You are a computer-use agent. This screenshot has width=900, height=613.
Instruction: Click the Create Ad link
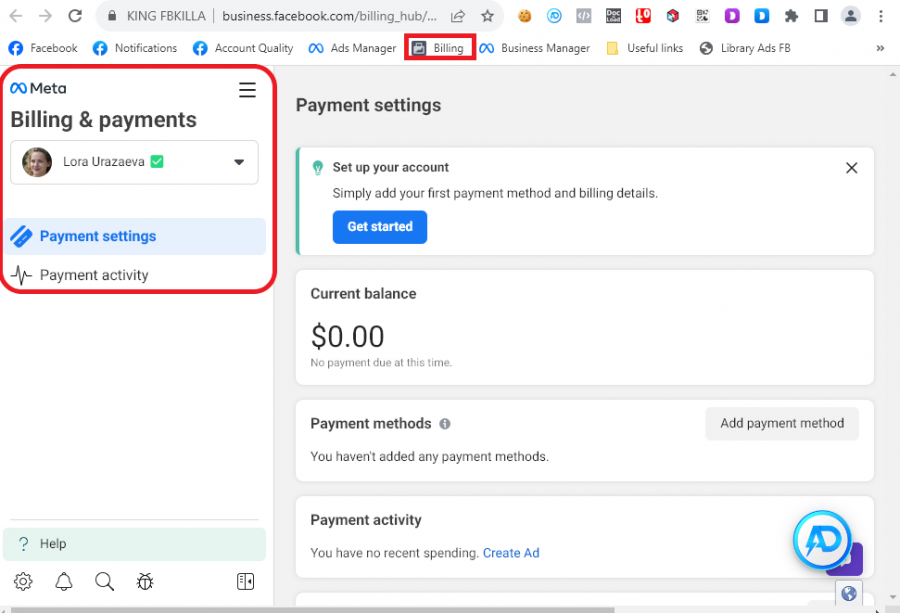[511, 553]
